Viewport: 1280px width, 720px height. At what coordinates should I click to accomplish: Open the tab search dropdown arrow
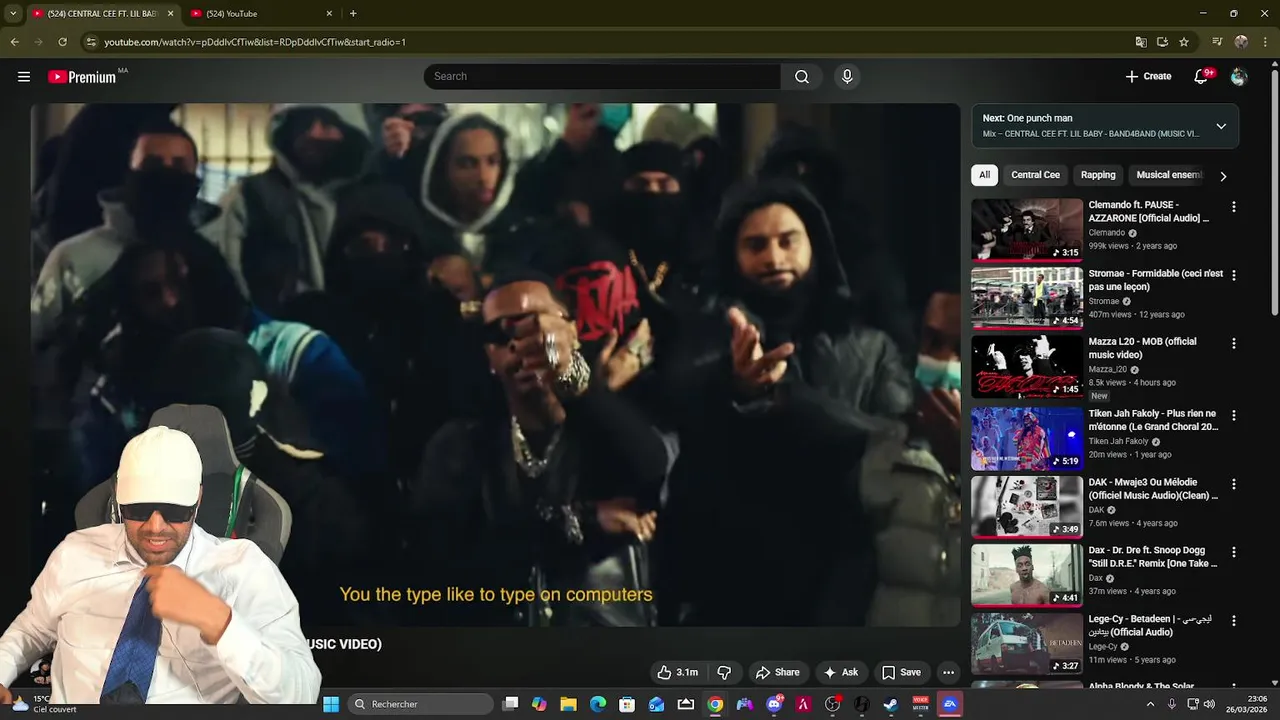coord(13,14)
